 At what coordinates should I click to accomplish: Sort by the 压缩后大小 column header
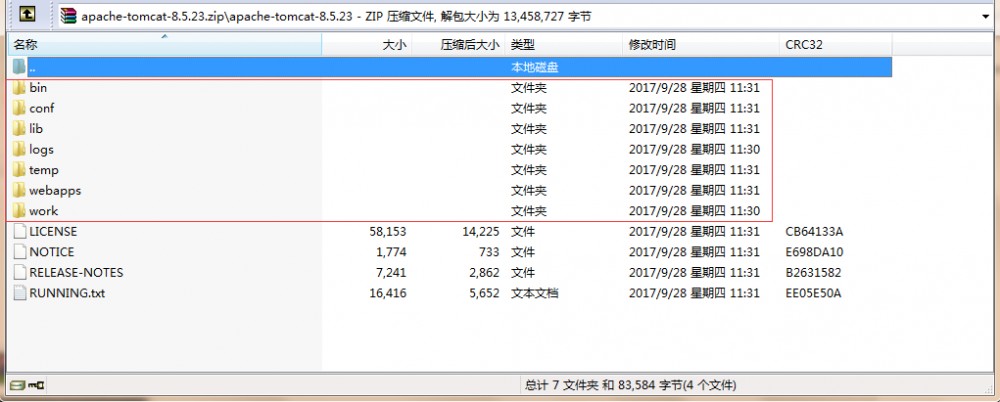[x=459, y=45]
